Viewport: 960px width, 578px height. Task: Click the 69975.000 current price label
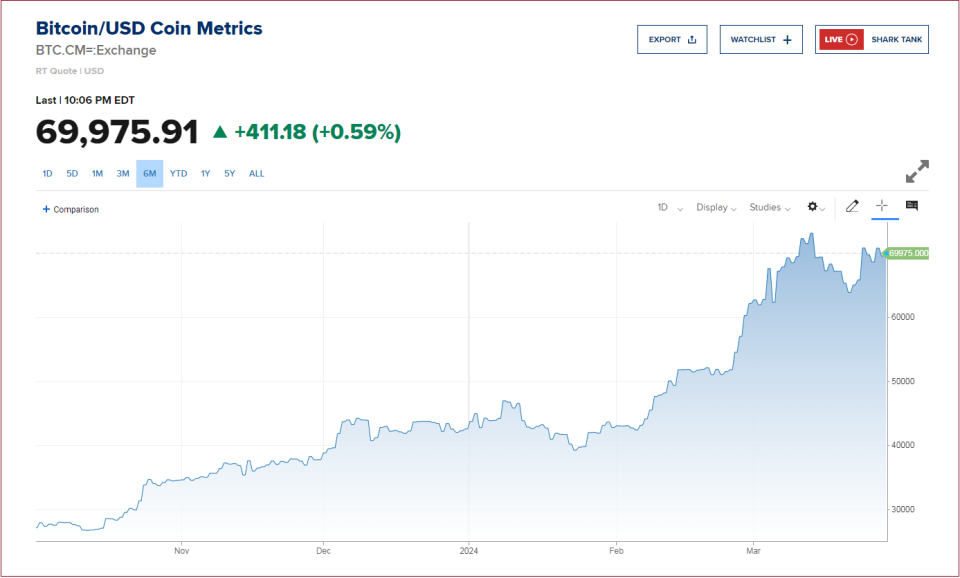908,253
